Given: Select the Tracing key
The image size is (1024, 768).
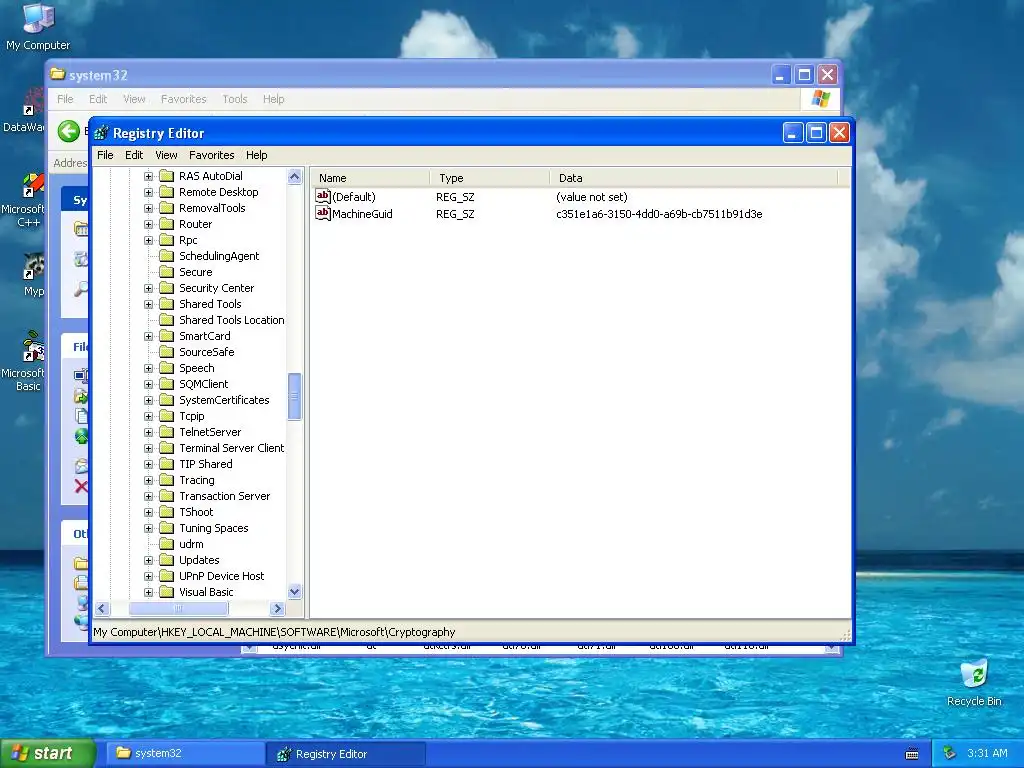Looking at the screenshot, I should [197, 480].
